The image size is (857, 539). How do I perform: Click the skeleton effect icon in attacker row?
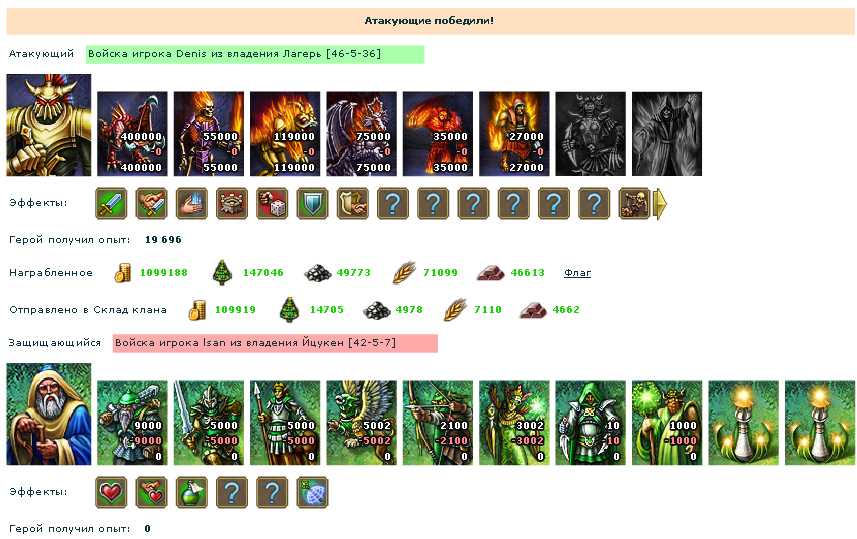[634, 203]
